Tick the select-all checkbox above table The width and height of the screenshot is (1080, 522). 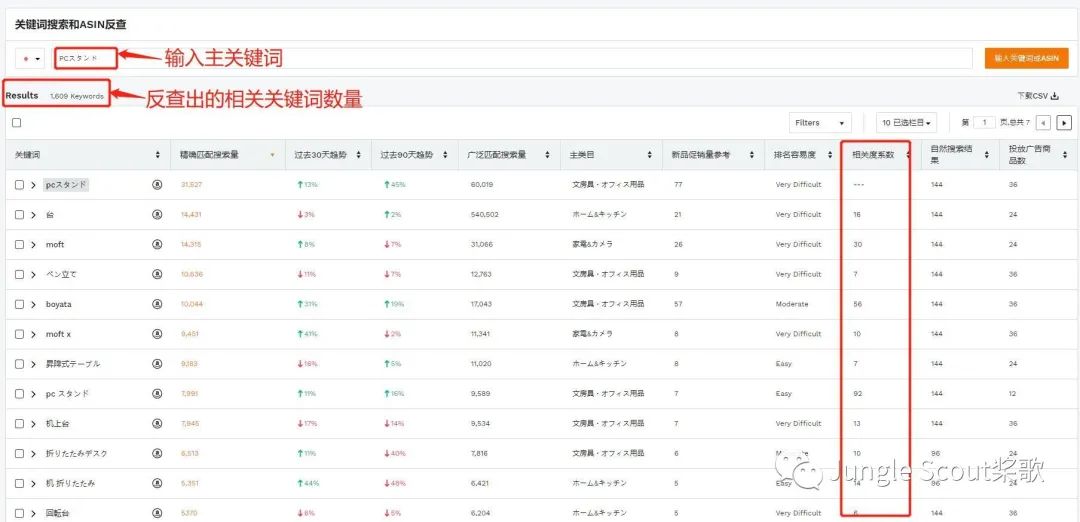click(x=17, y=123)
